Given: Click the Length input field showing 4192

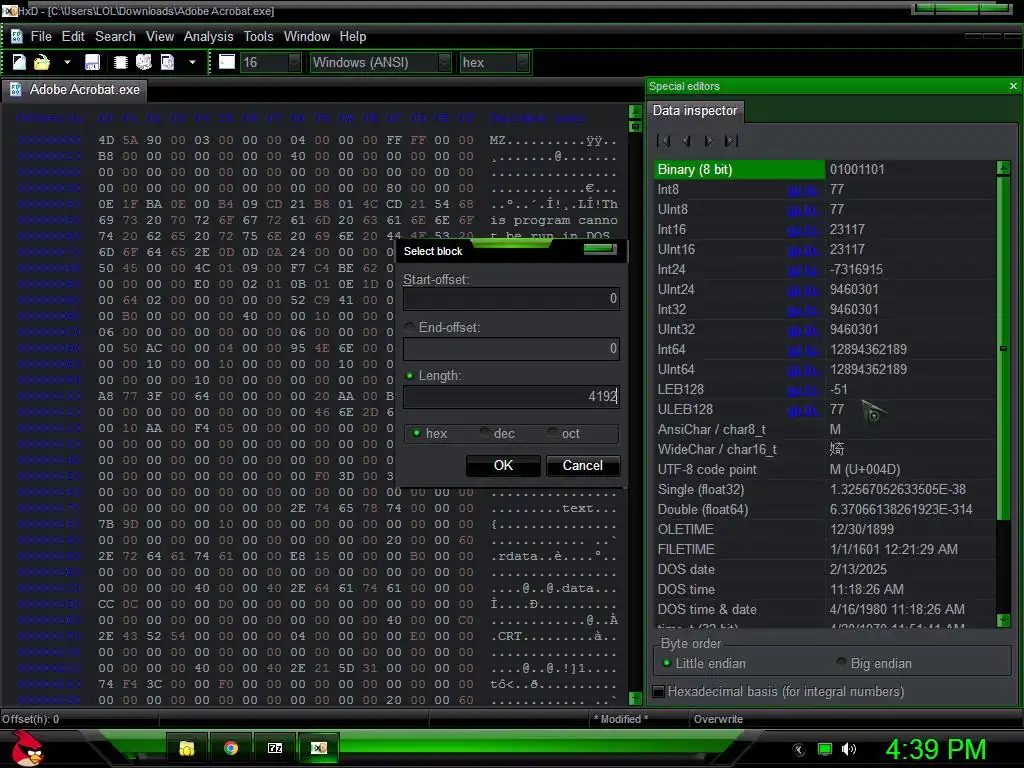Looking at the screenshot, I should (511, 397).
